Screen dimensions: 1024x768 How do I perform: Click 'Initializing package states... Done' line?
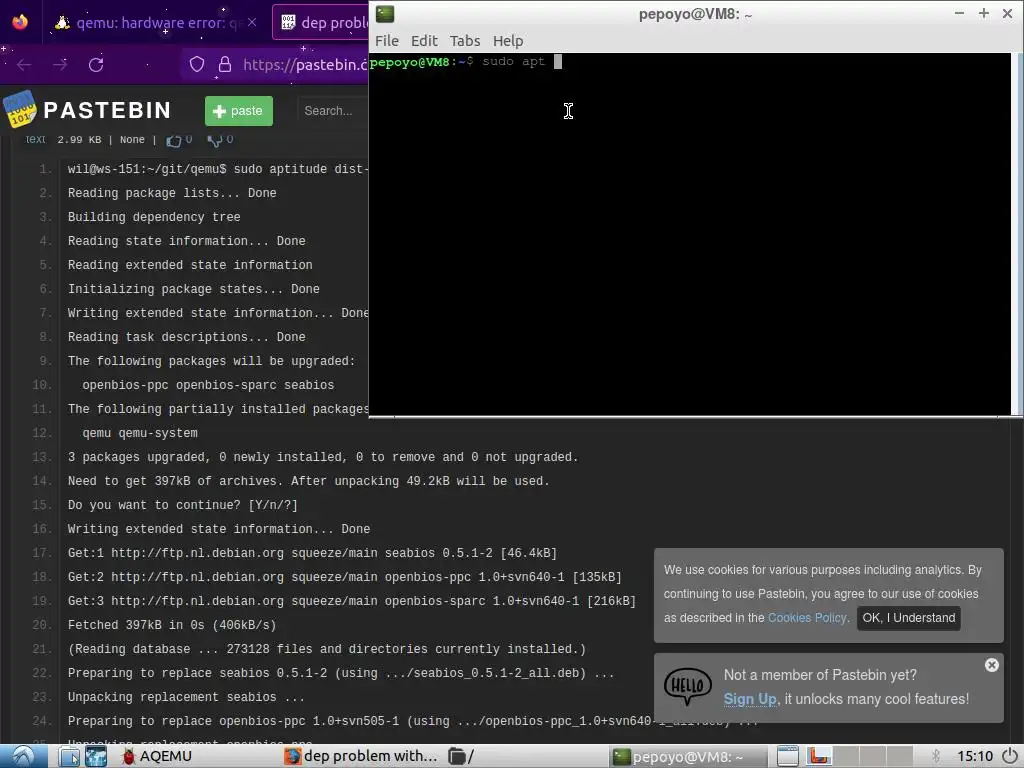click(x=193, y=289)
